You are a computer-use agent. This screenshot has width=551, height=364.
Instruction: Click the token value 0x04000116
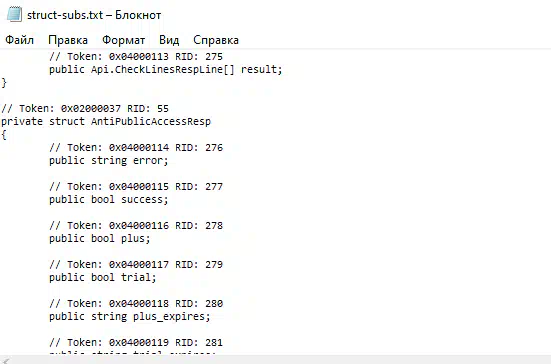[x=139, y=226]
